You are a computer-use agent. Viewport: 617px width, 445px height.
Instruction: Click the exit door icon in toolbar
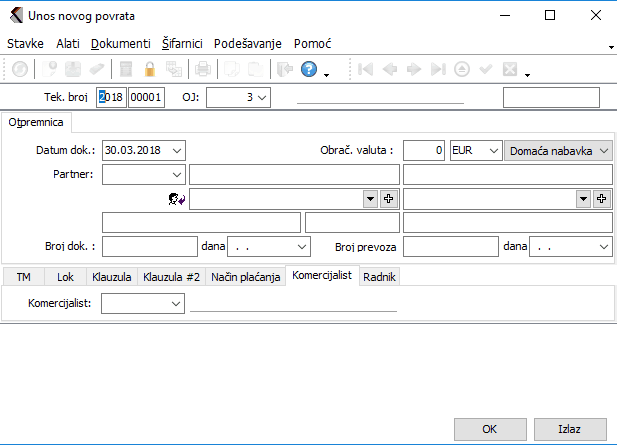284,69
